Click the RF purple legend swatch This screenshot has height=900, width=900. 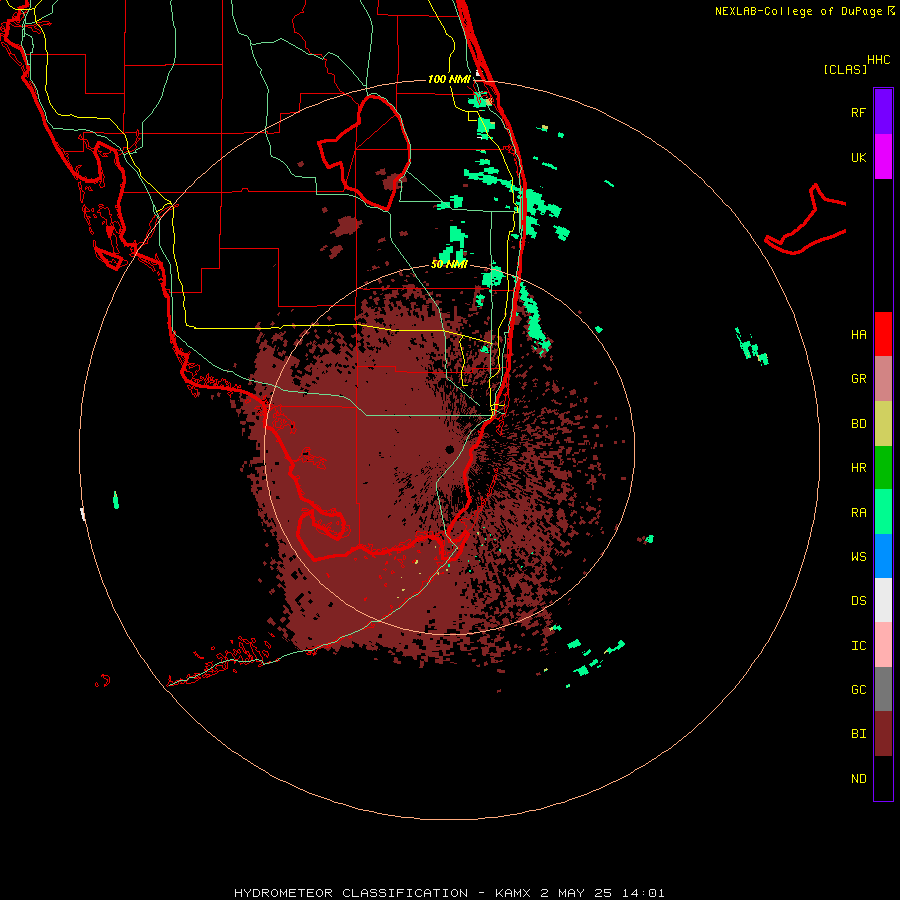click(x=883, y=112)
